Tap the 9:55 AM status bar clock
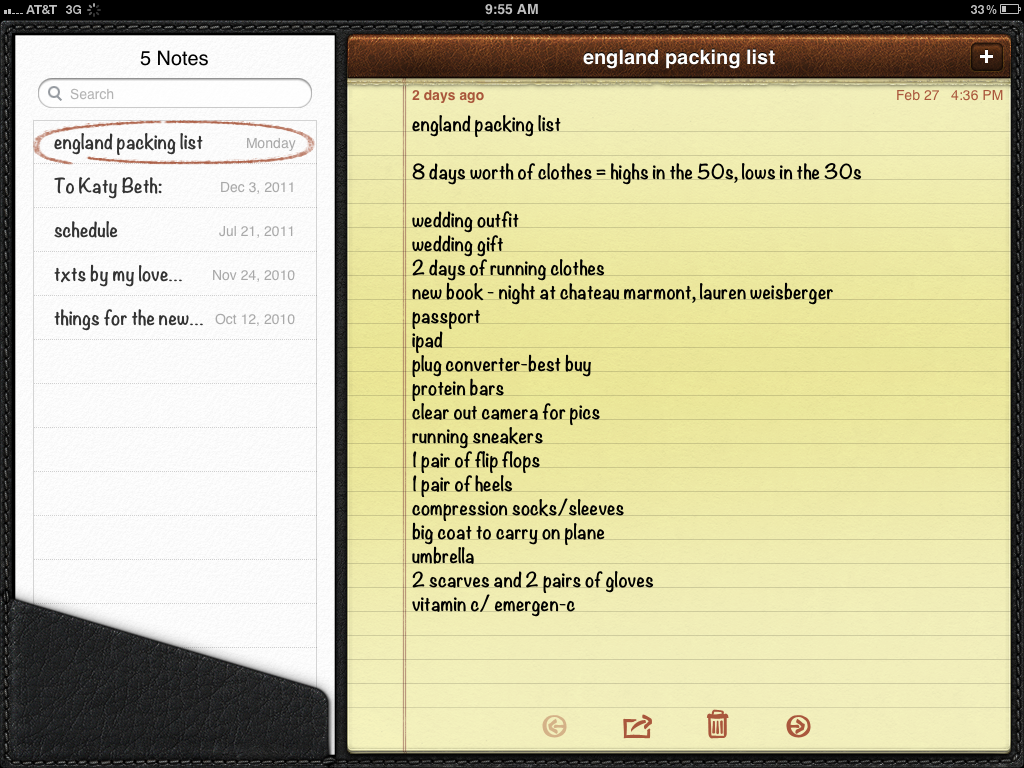Screen dimensions: 1024x768 point(511,9)
